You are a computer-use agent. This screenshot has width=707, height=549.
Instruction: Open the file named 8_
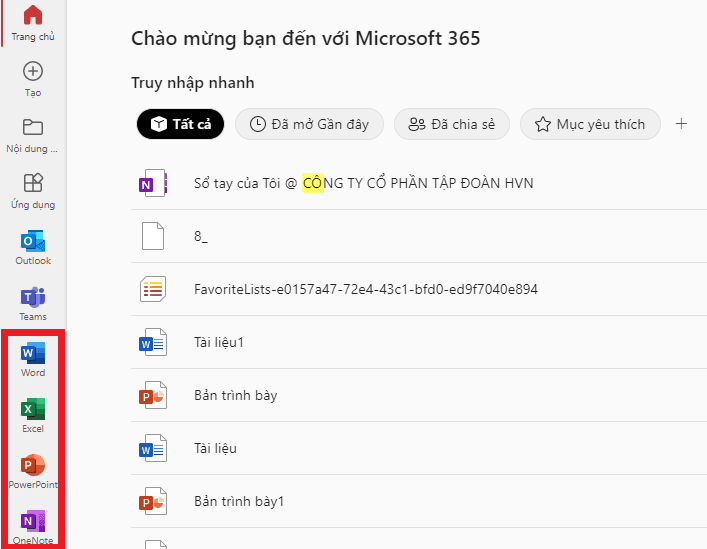pos(201,236)
